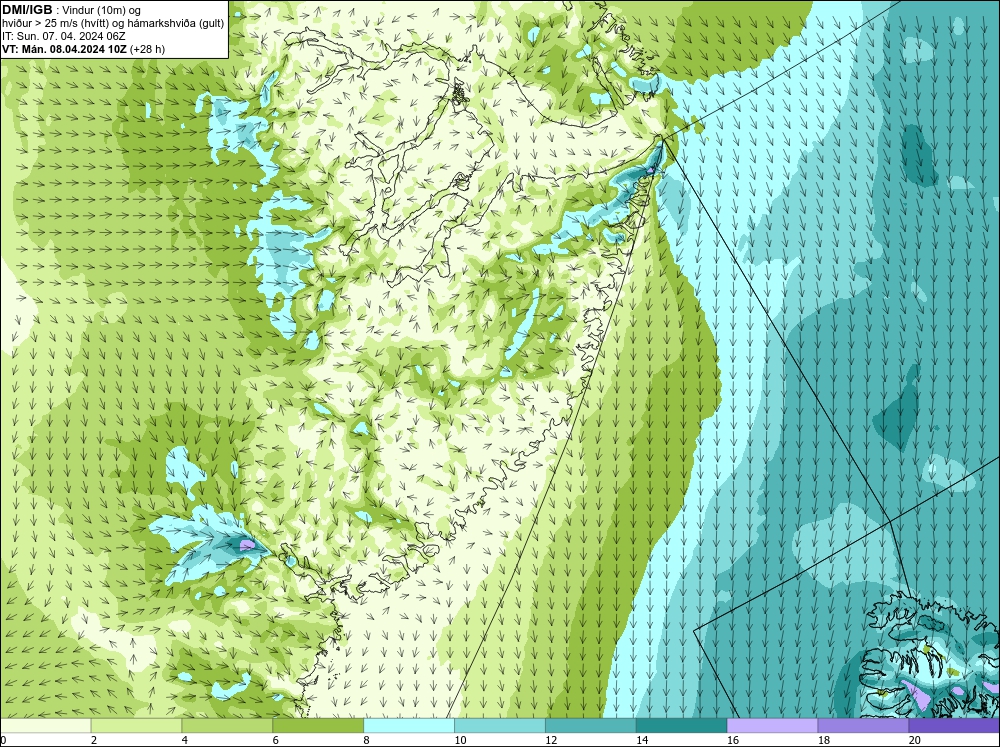Select the 0–2 m/s pale yellow swatch
Image resolution: width=1000 pixels, height=747 pixels.
click(45, 726)
